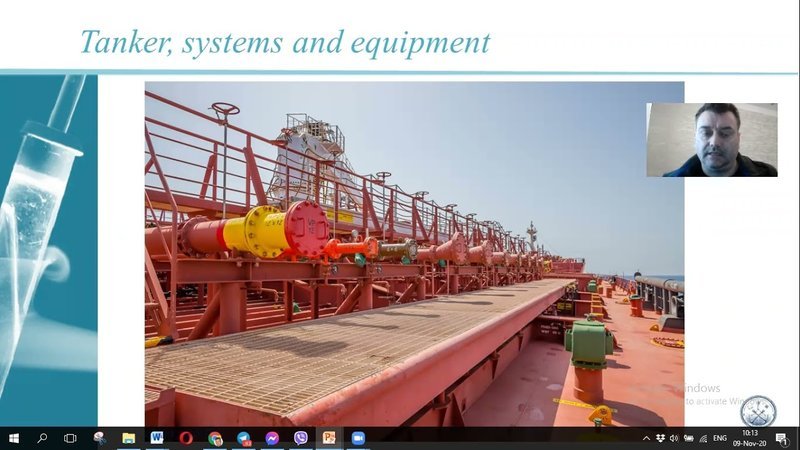Launch the Opera browser icon
The width and height of the screenshot is (800, 450).
coord(186,438)
